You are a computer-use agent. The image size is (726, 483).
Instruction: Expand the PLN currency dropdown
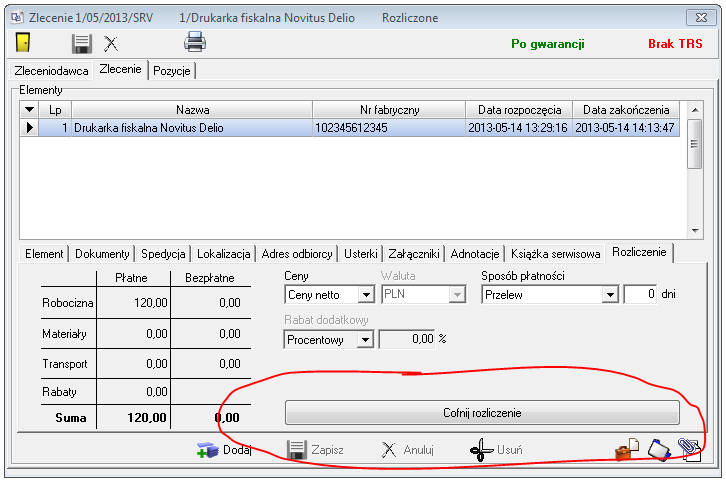457,295
